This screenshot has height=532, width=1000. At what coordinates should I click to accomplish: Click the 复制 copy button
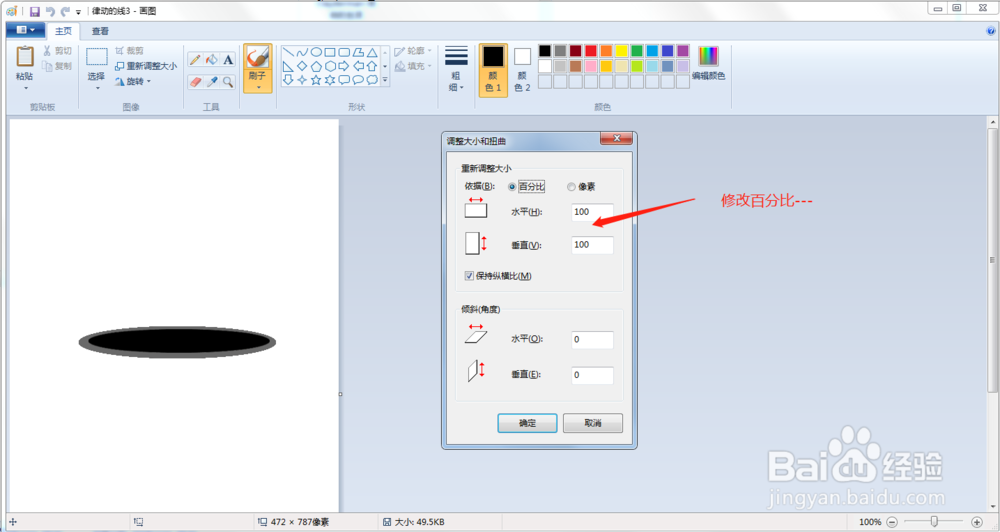[x=57, y=66]
